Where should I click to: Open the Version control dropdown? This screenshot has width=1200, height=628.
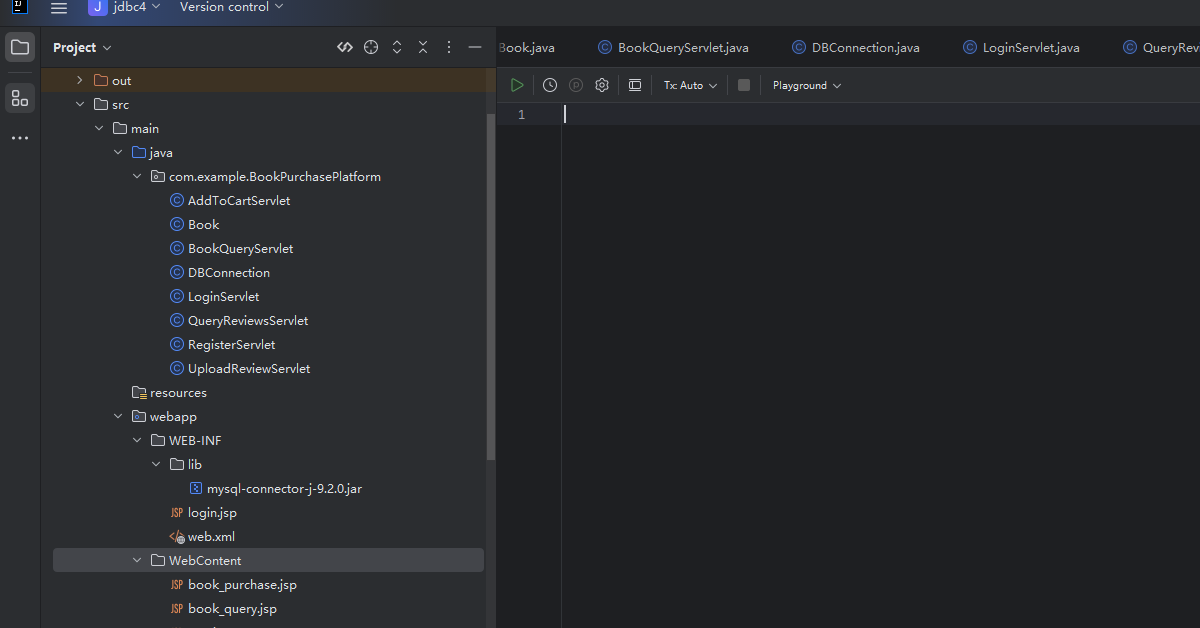point(231,8)
